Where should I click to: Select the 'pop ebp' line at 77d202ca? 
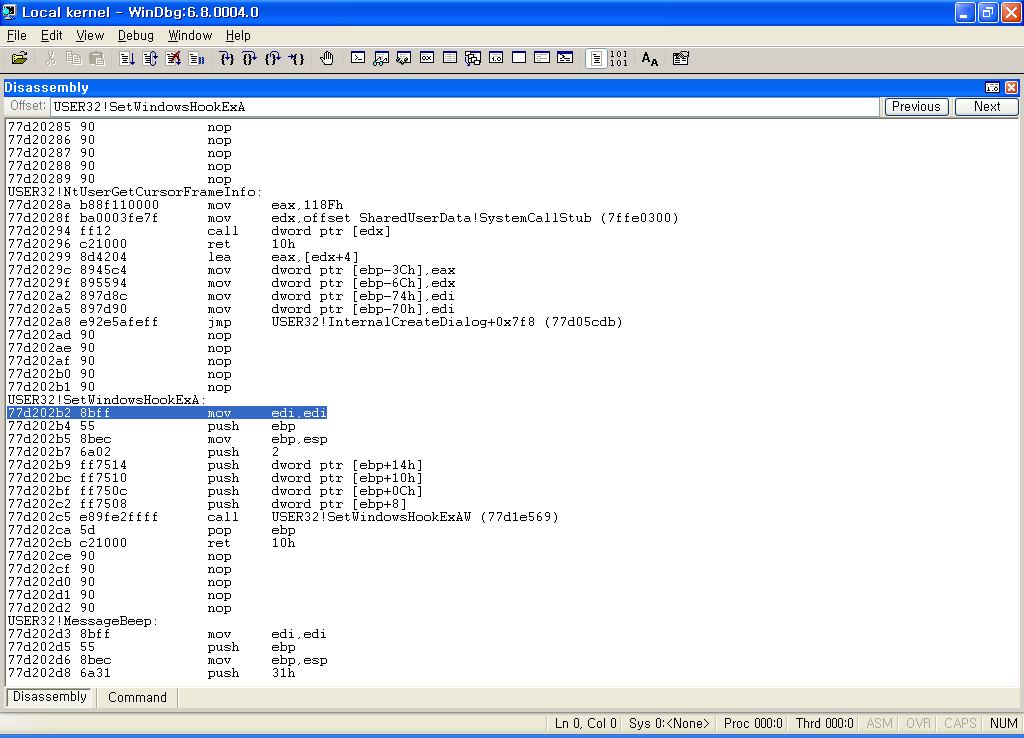[x=152, y=530]
